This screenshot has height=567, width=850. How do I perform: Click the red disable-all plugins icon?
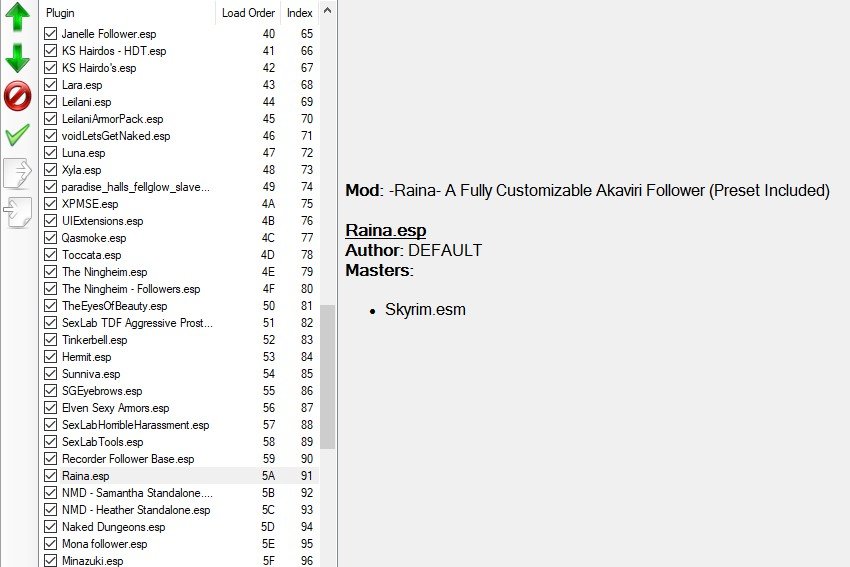pos(17,96)
